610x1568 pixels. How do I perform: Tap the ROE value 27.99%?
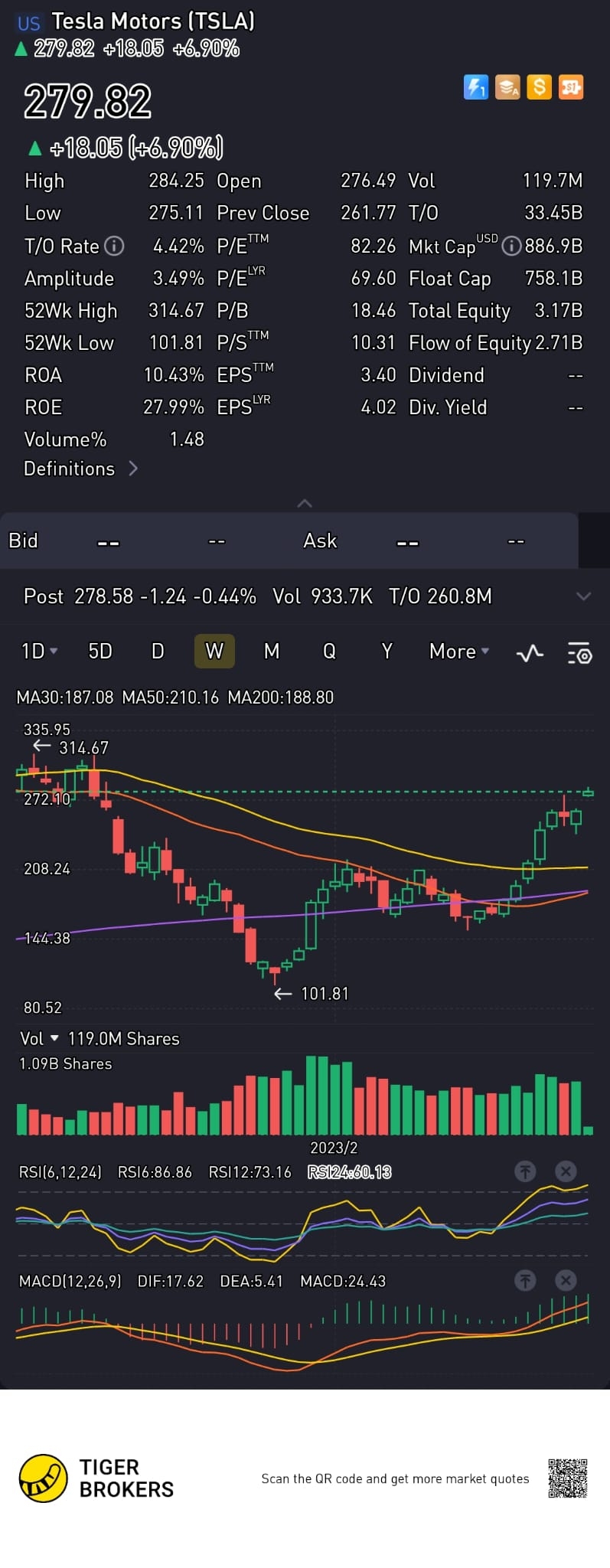coord(174,407)
